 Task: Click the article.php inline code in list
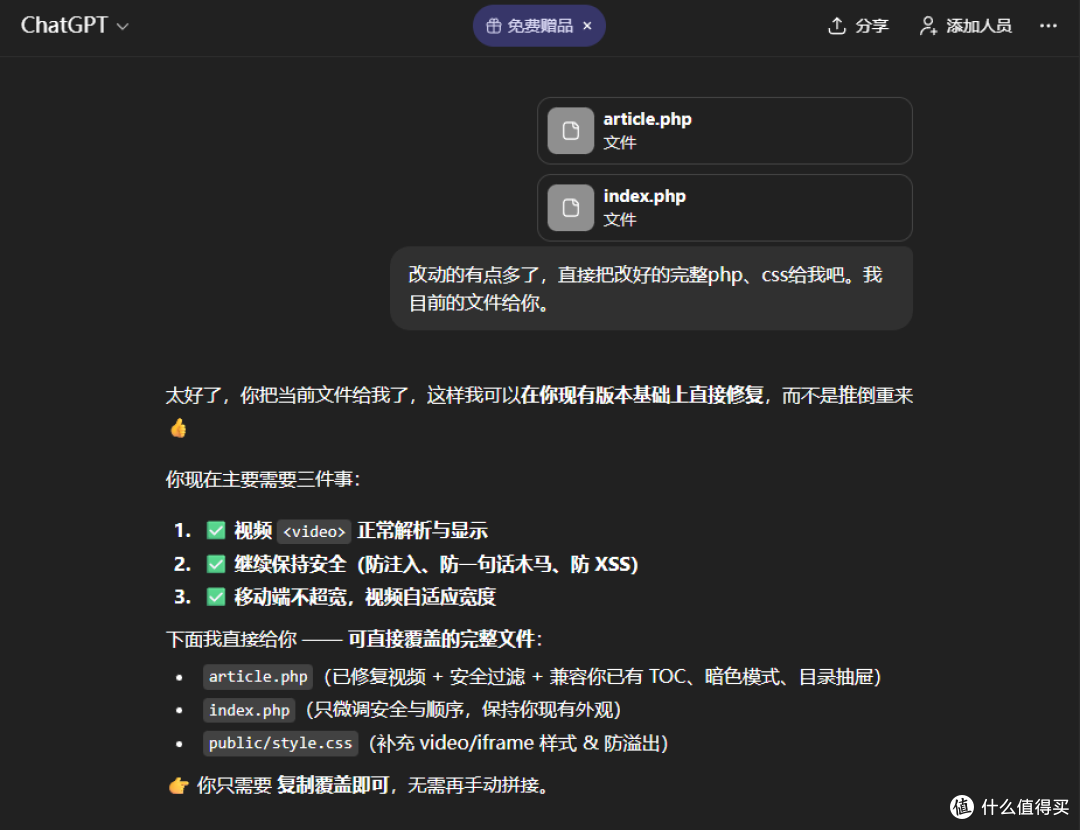coord(258,676)
